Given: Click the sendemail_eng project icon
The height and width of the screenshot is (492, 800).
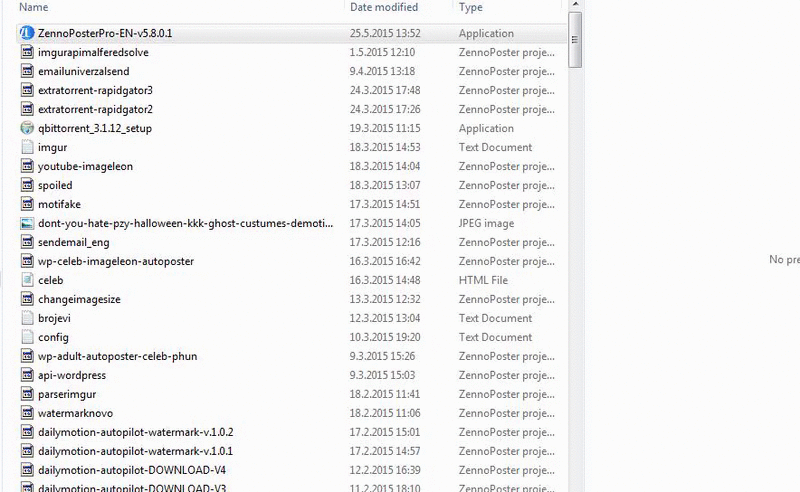Looking at the screenshot, I should 27,242.
